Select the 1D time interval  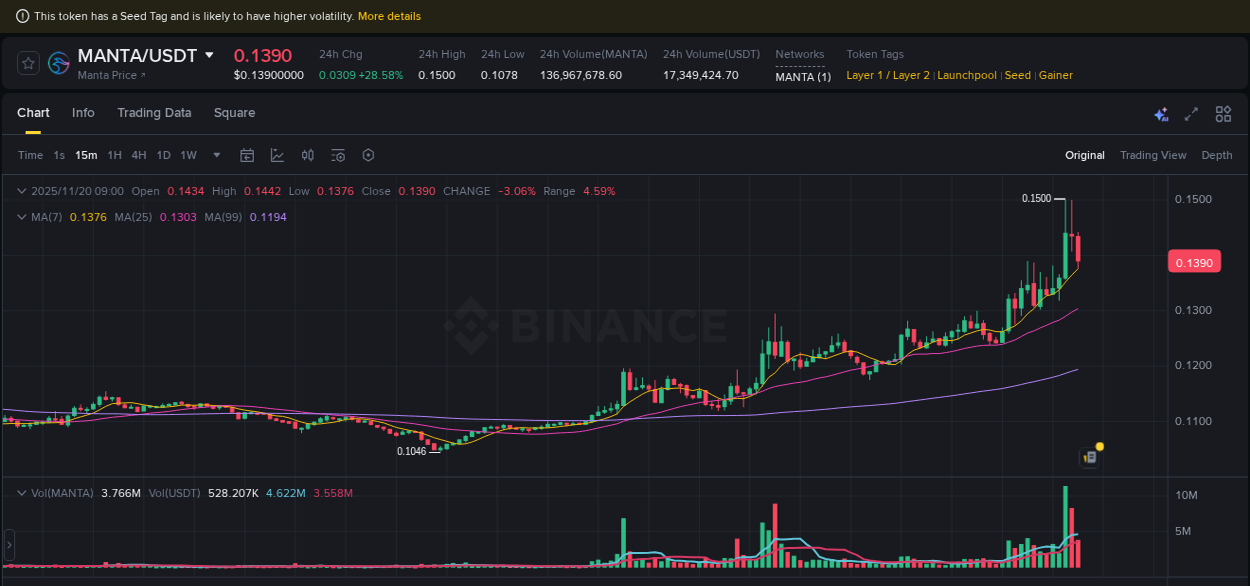[x=163, y=155]
